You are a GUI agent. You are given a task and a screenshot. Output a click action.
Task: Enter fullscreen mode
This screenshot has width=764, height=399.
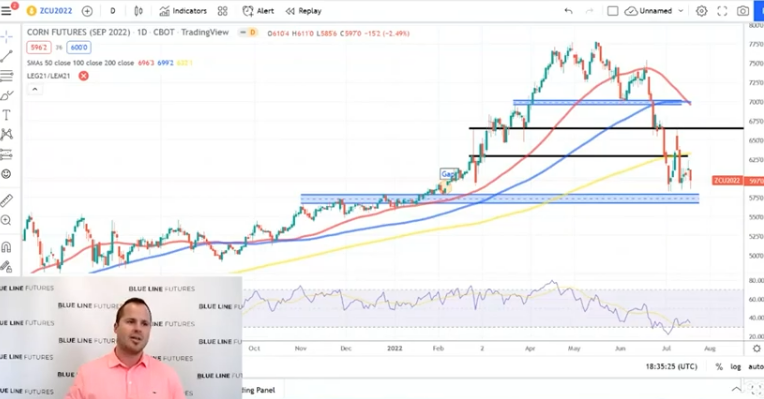pos(722,11)
